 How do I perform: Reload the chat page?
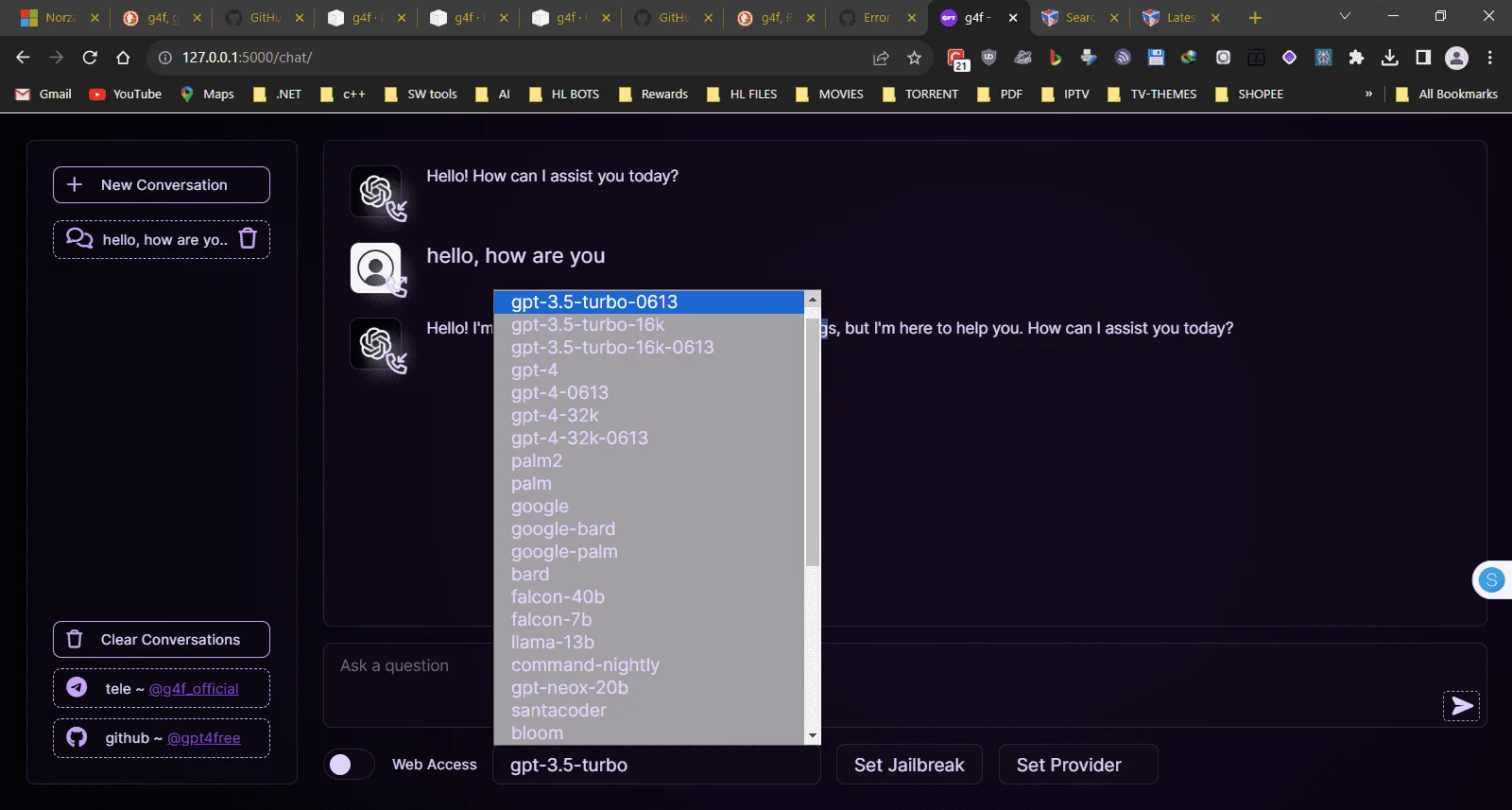[90, 58]
